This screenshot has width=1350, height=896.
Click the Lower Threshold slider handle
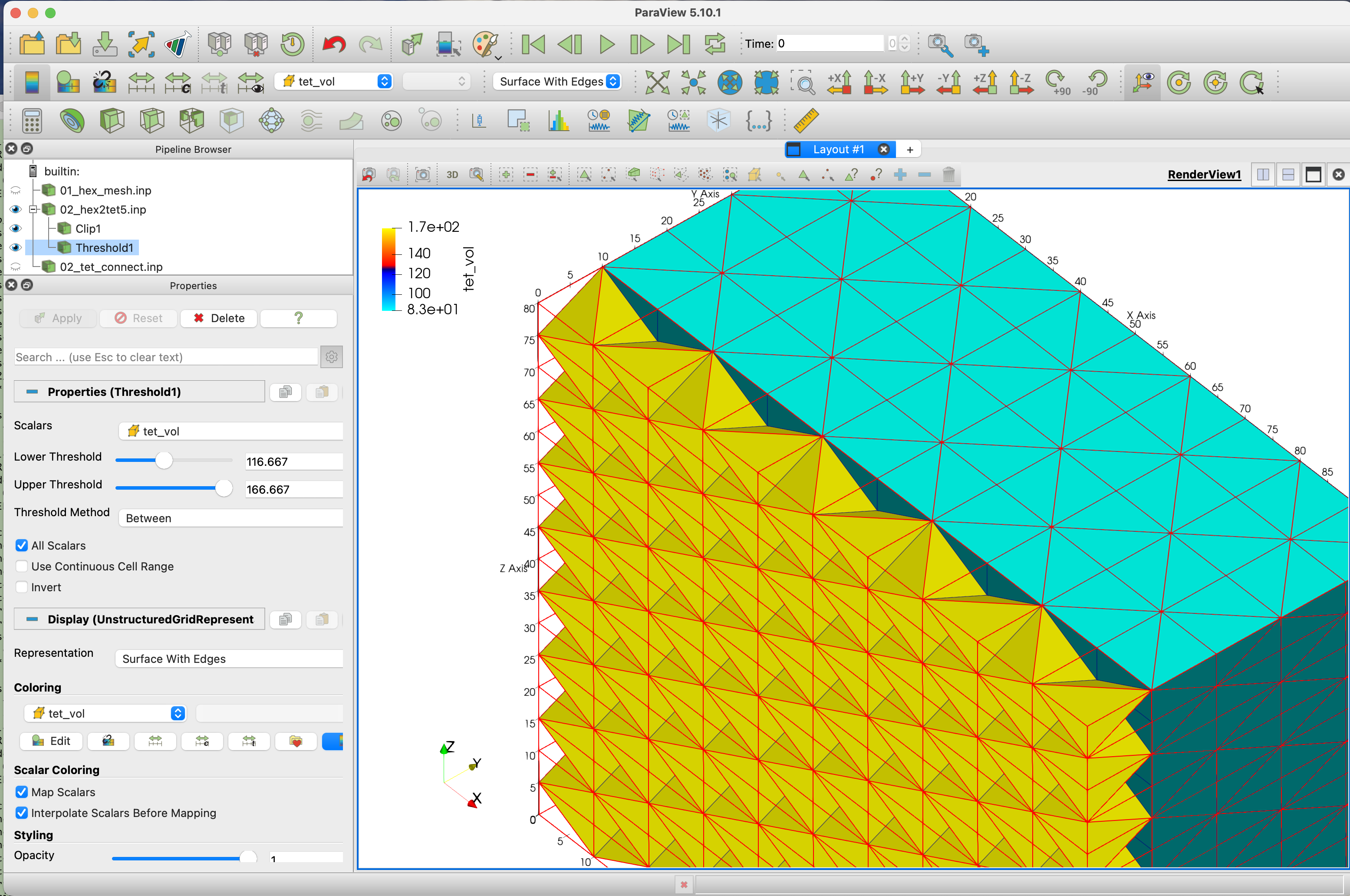tap(164, 460)
